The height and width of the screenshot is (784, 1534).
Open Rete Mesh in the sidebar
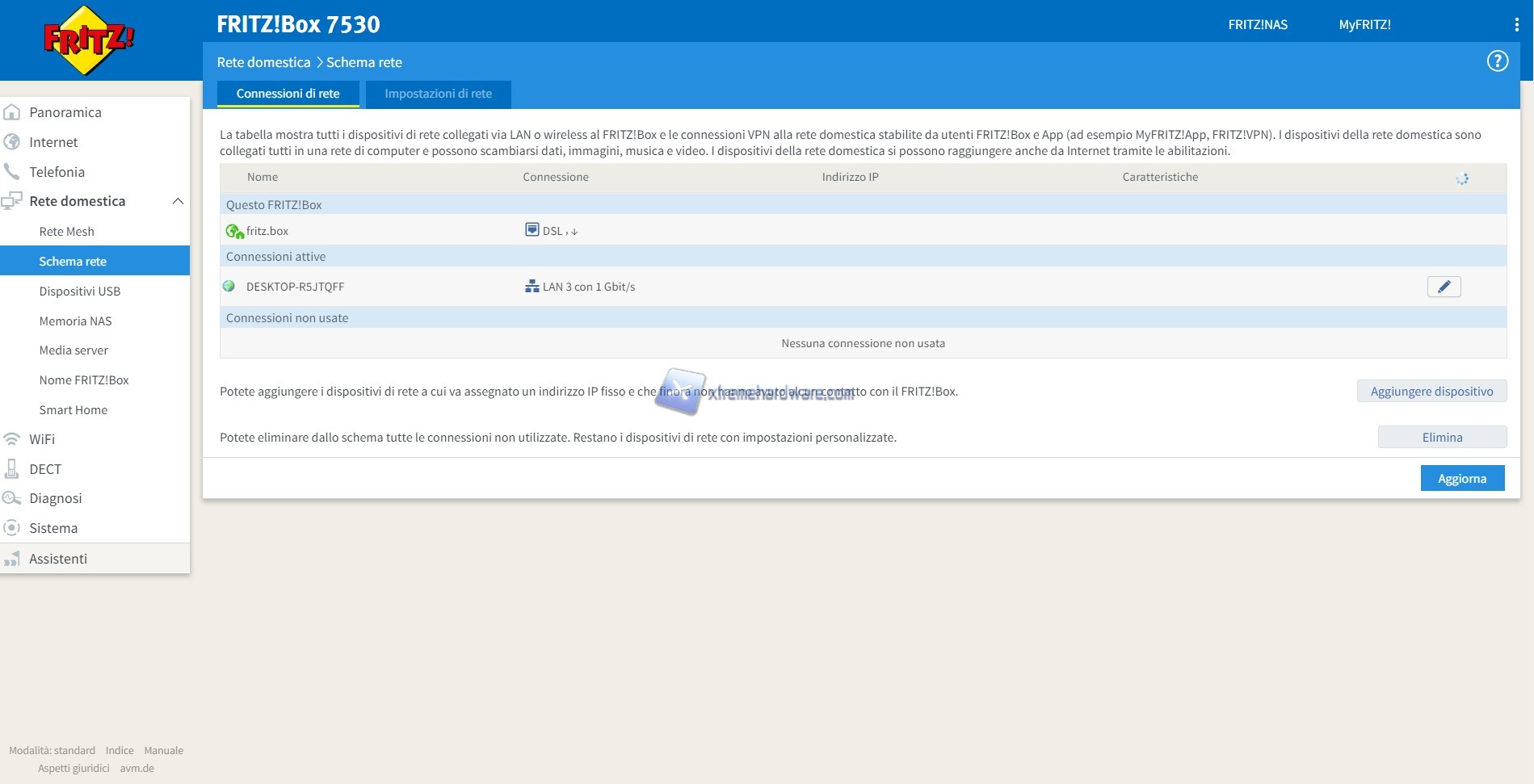click(66, 232)
